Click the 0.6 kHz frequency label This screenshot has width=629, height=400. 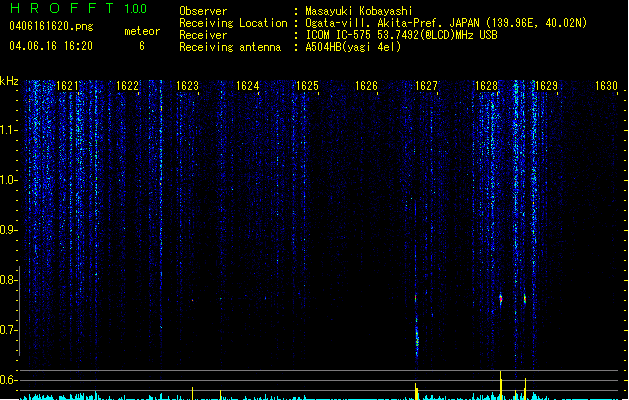point(8,380)
